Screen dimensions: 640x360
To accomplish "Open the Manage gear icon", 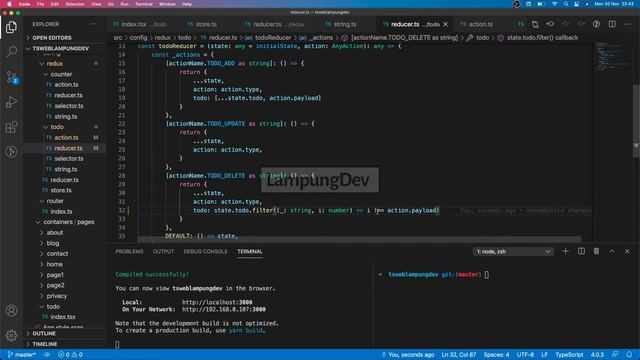I will point(11,336).
